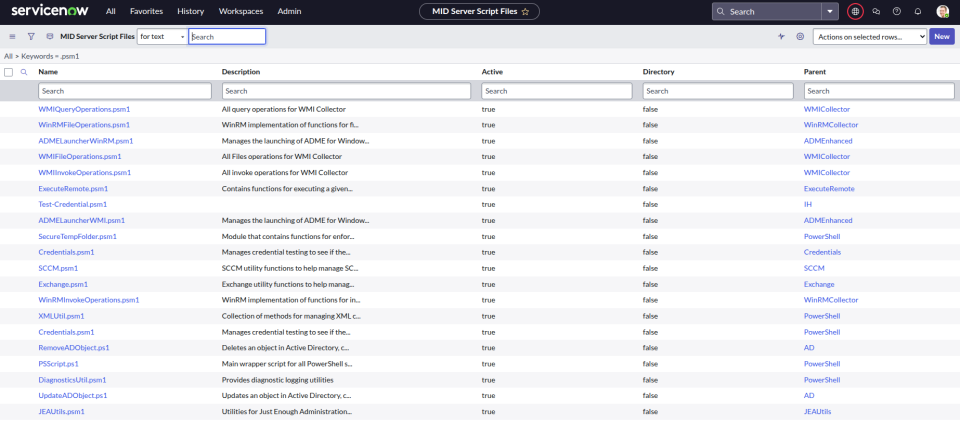This screenshot has height=437, width=960.
Task: Focus the Directory column search field
Action: click(718, 91)
